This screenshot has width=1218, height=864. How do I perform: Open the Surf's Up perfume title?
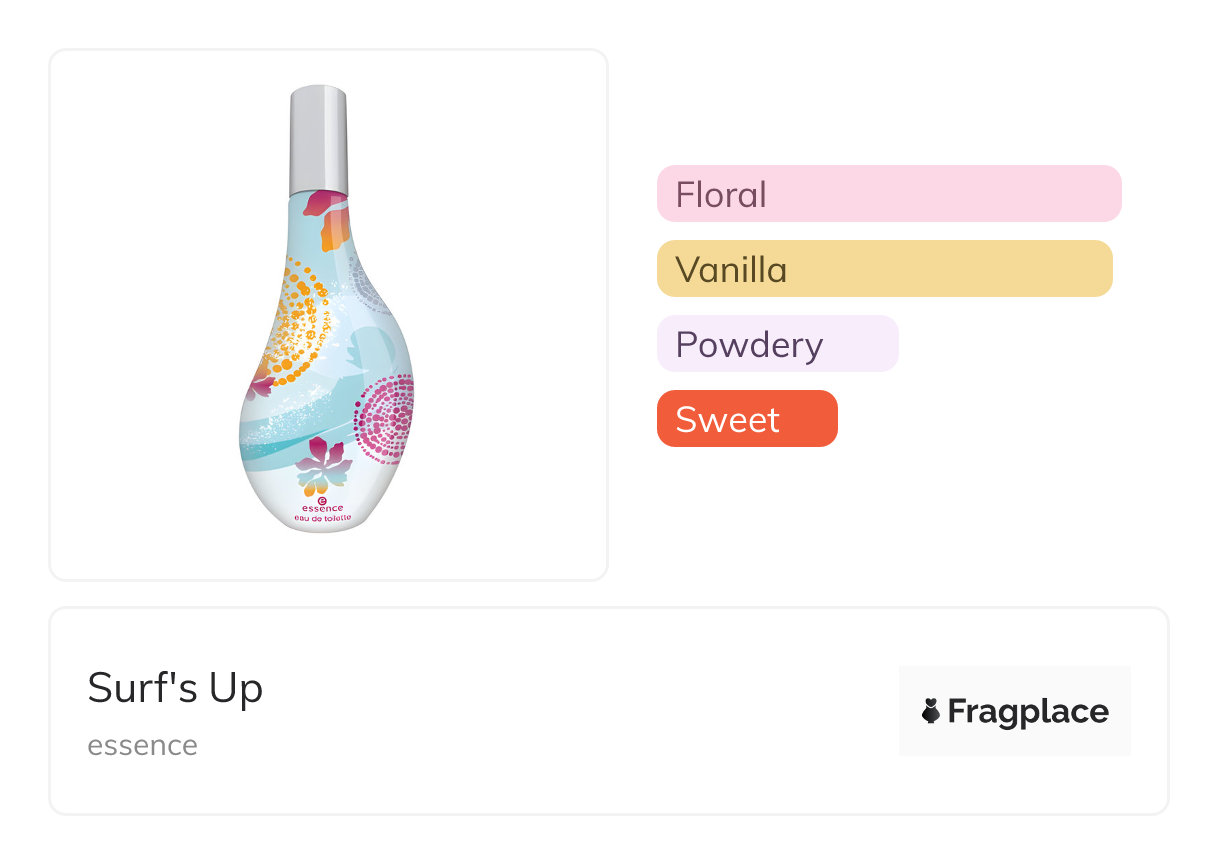(175, 688)
